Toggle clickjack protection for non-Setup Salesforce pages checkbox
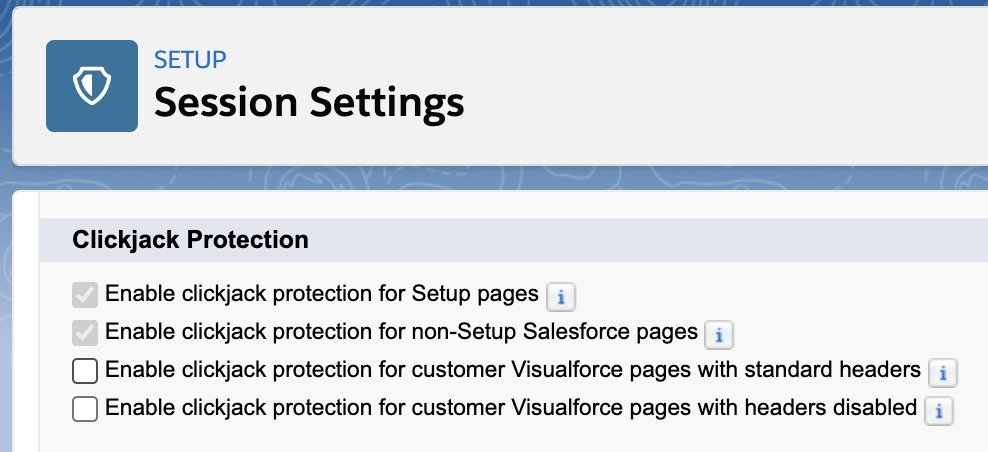The width and height of the screenshot is (988, 452). click(x=85, y=332)
